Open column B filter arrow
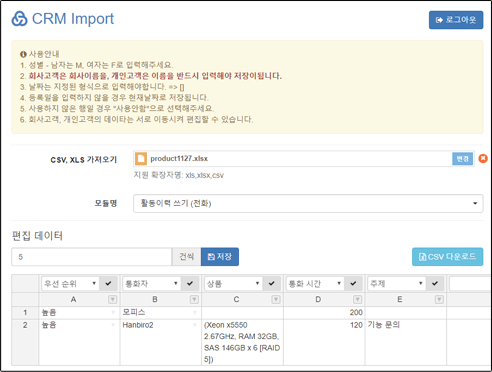 (x=194, y=300)
